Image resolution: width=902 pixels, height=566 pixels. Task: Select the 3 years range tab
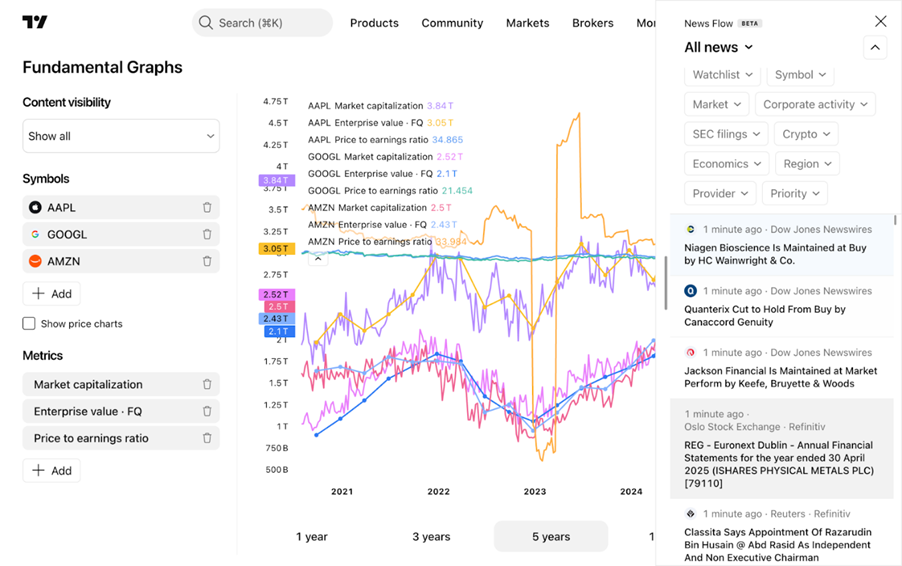[x=431, y=537]
